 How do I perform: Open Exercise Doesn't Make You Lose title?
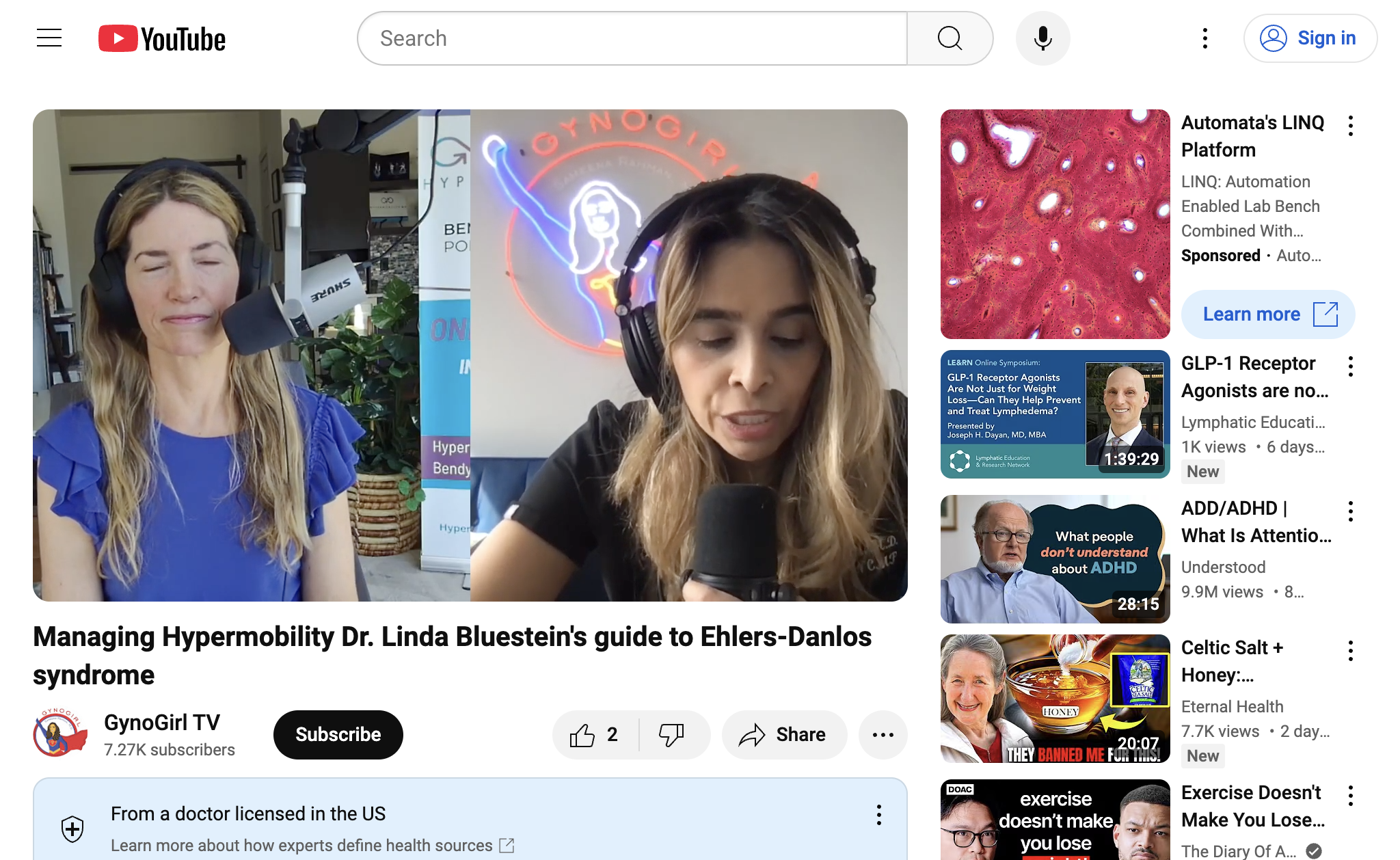pyautogui.click(x=1253, y=806)
